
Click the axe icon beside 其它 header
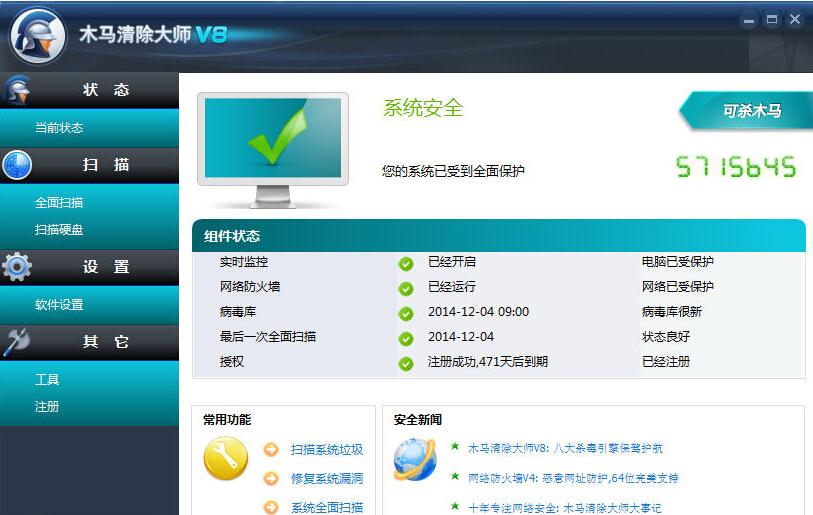[17, 342]
